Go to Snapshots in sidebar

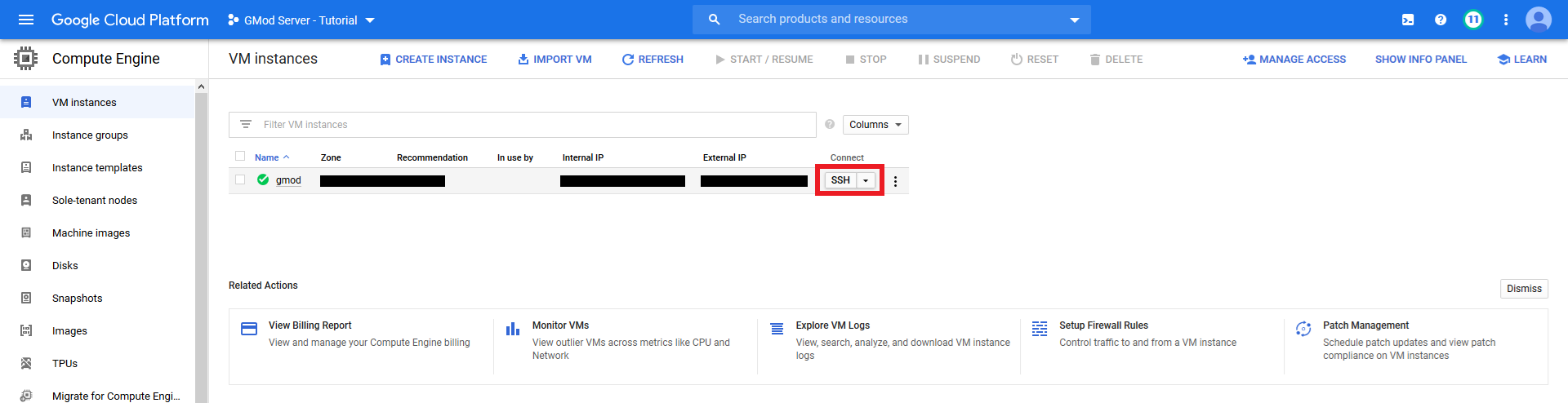[x=78, y=299]
